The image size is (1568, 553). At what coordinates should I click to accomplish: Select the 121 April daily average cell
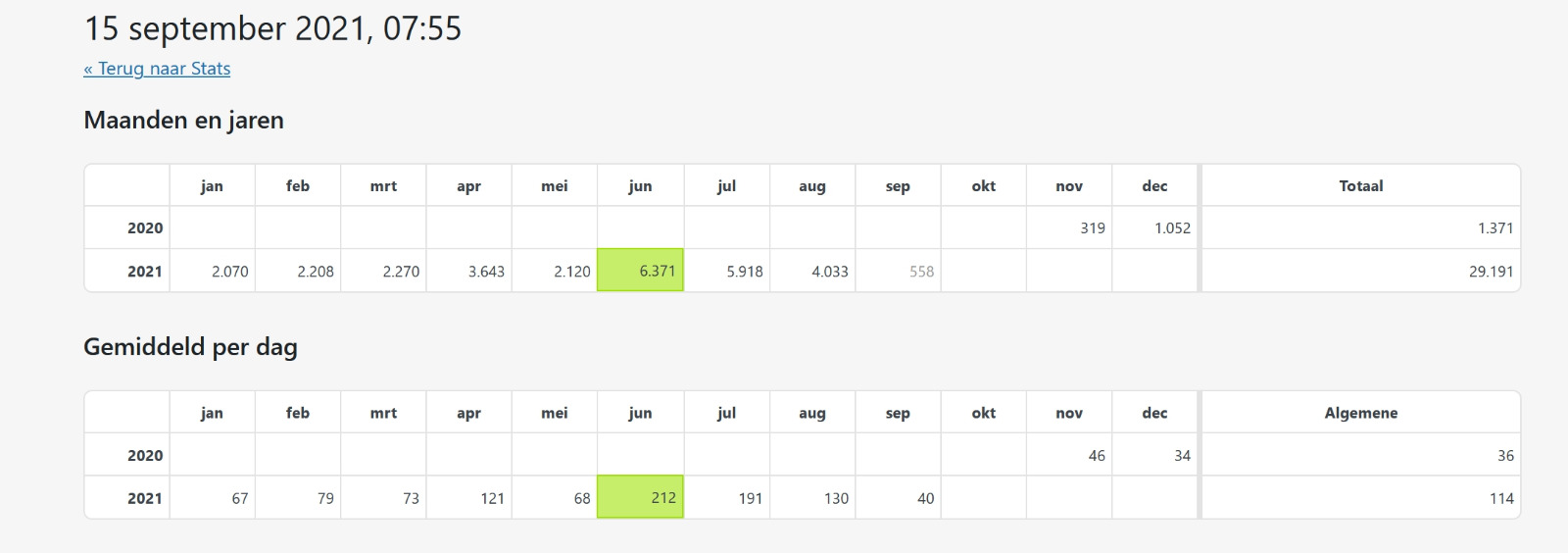(492, 498)
